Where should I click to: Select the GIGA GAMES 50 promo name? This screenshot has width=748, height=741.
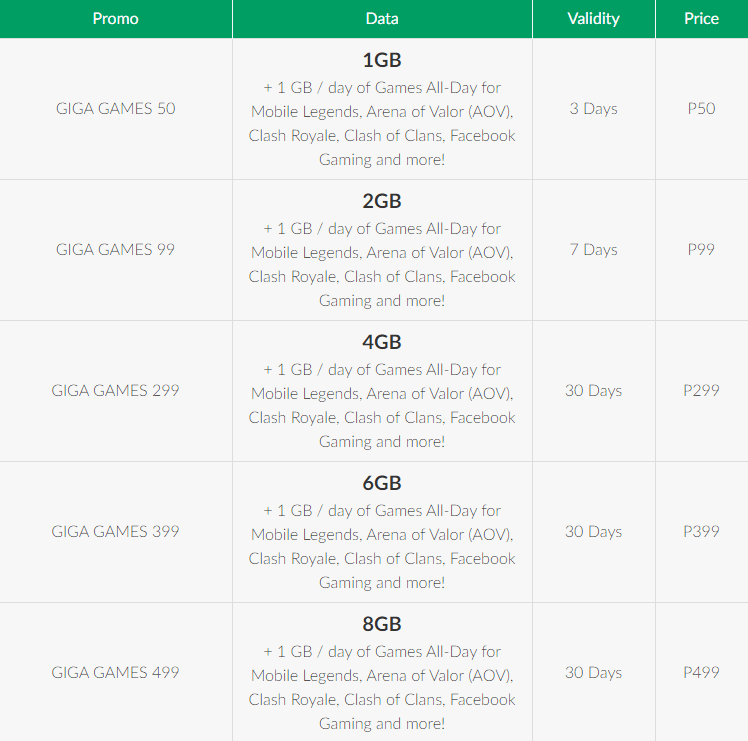115,108
